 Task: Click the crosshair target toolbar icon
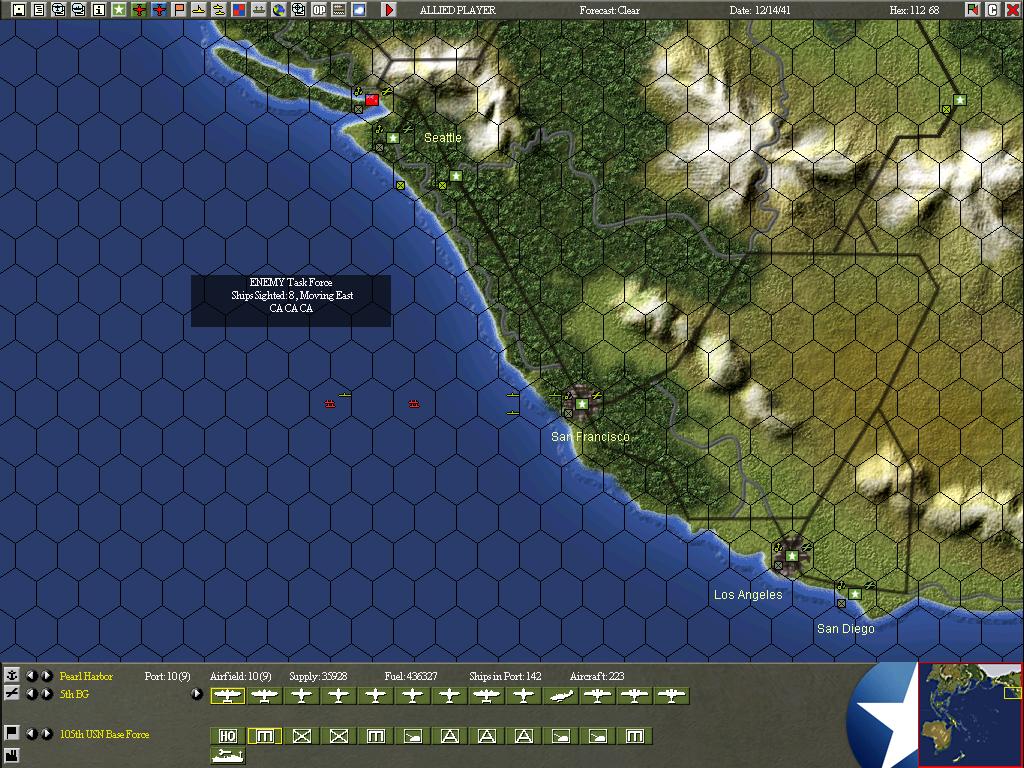pyautogui.click(x=298, y=10)
